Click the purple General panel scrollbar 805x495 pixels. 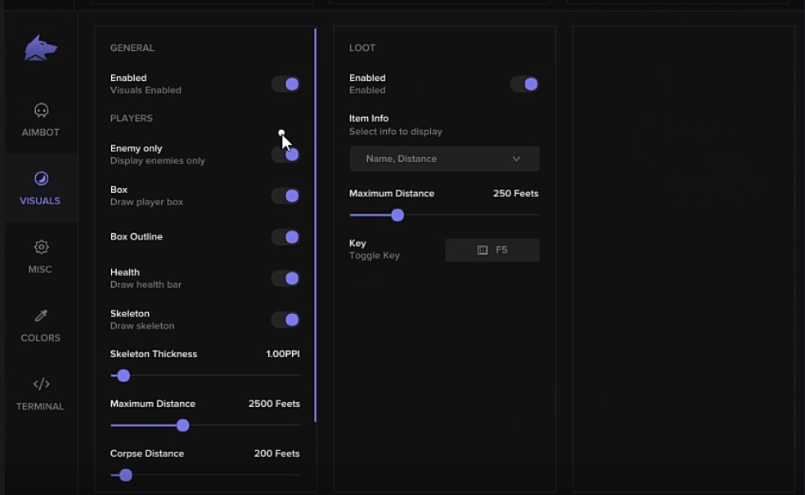[x=315, y=225]
